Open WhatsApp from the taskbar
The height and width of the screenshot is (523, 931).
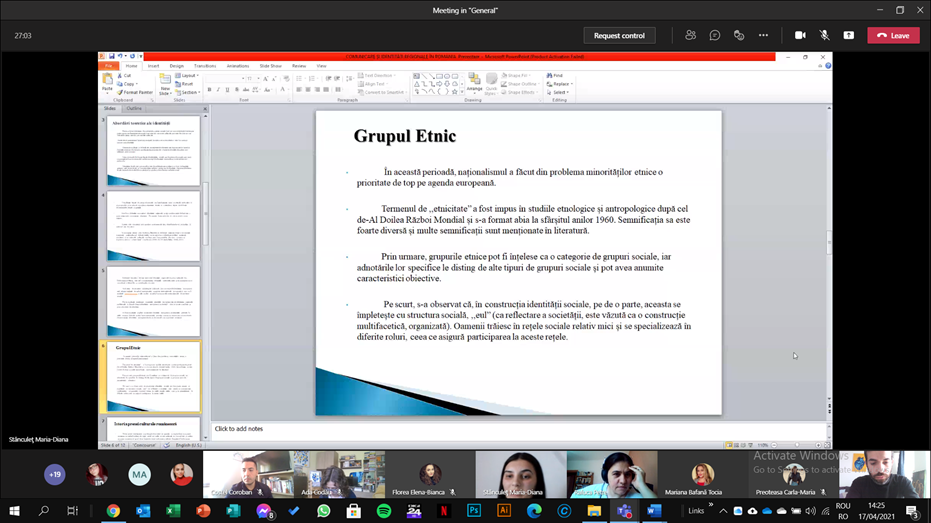tap(324, 511)
